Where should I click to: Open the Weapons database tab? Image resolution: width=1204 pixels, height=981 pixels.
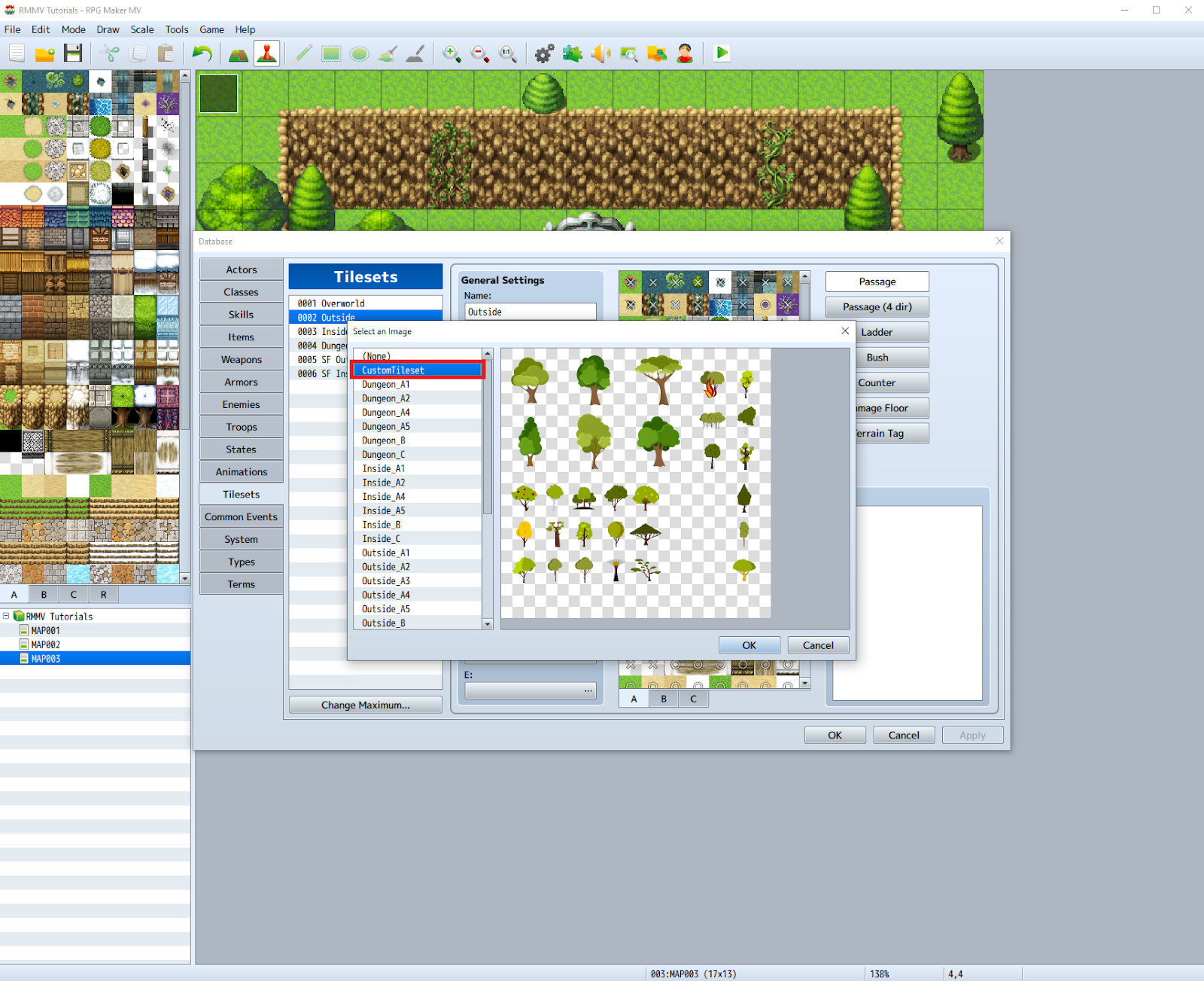click(x=242, y=359)
